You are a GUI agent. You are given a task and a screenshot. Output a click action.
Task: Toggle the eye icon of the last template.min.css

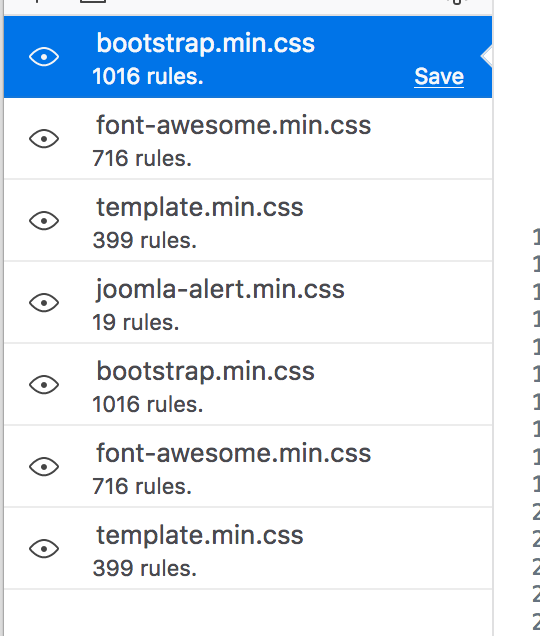pyautogui.click(x=44, y=548)
